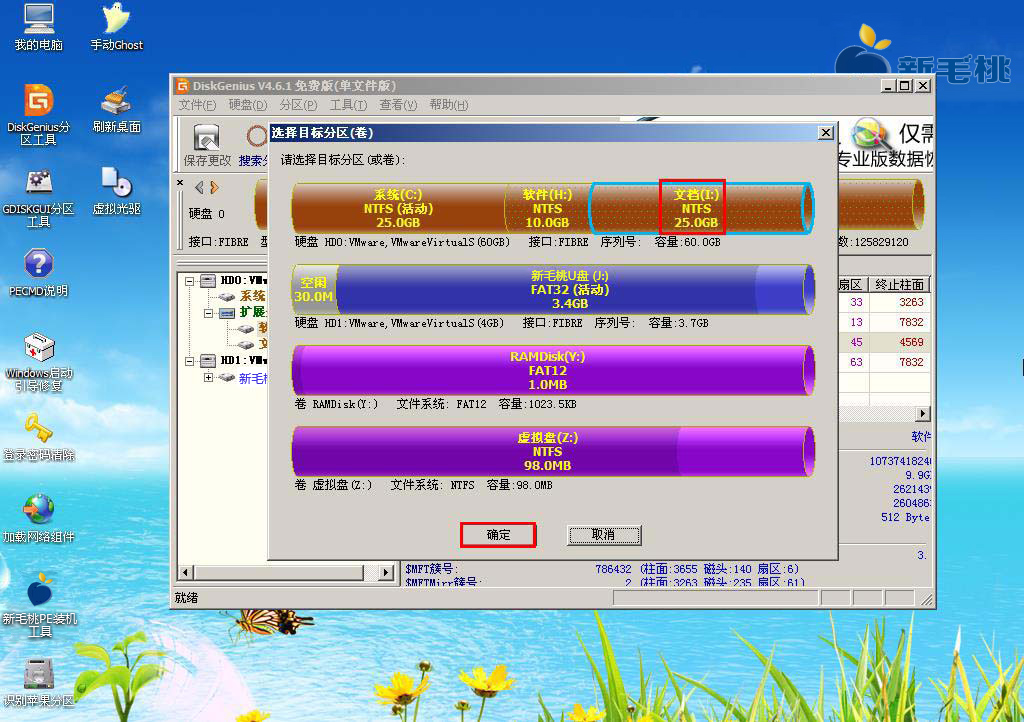Click the 卷 RAMDisk(Y:) info line
1024x722 pixels.
(x=435, y=404)
